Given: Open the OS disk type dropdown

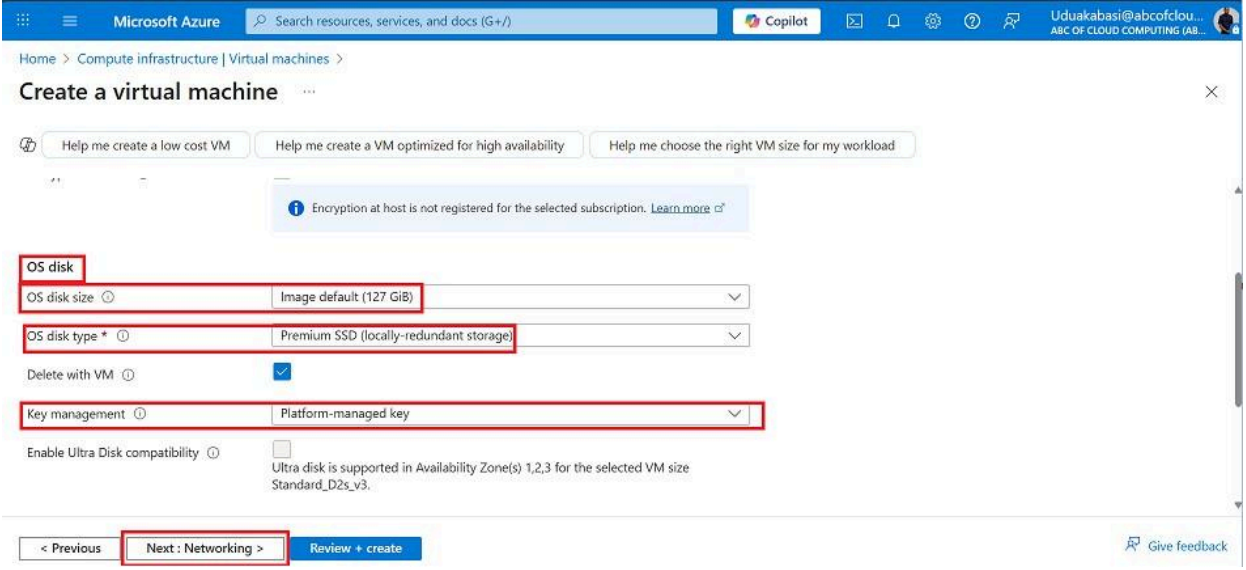Looking at the screenshot, I should (x=510, y=336).
